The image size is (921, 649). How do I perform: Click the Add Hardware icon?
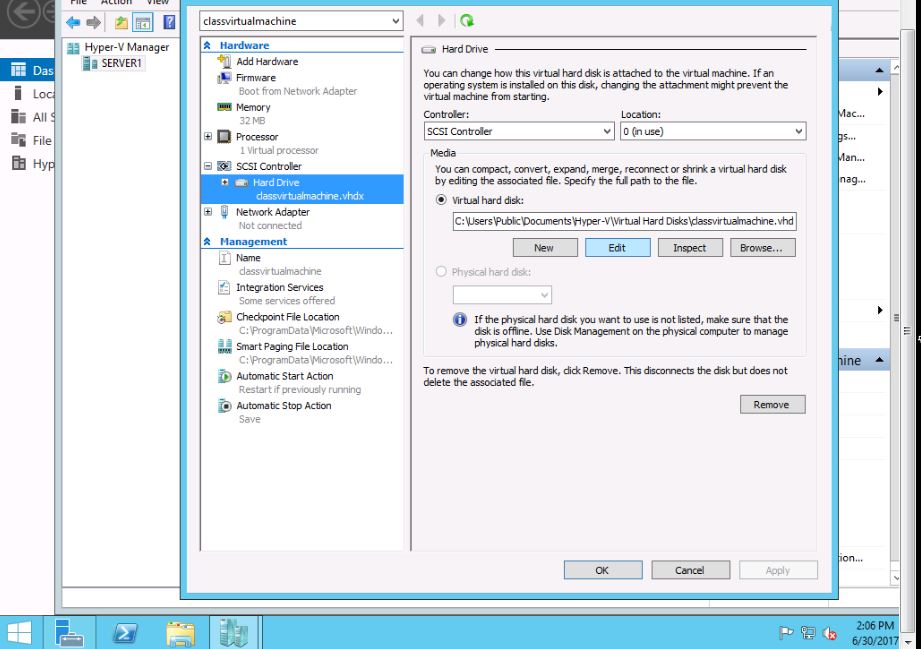(224, 61)
